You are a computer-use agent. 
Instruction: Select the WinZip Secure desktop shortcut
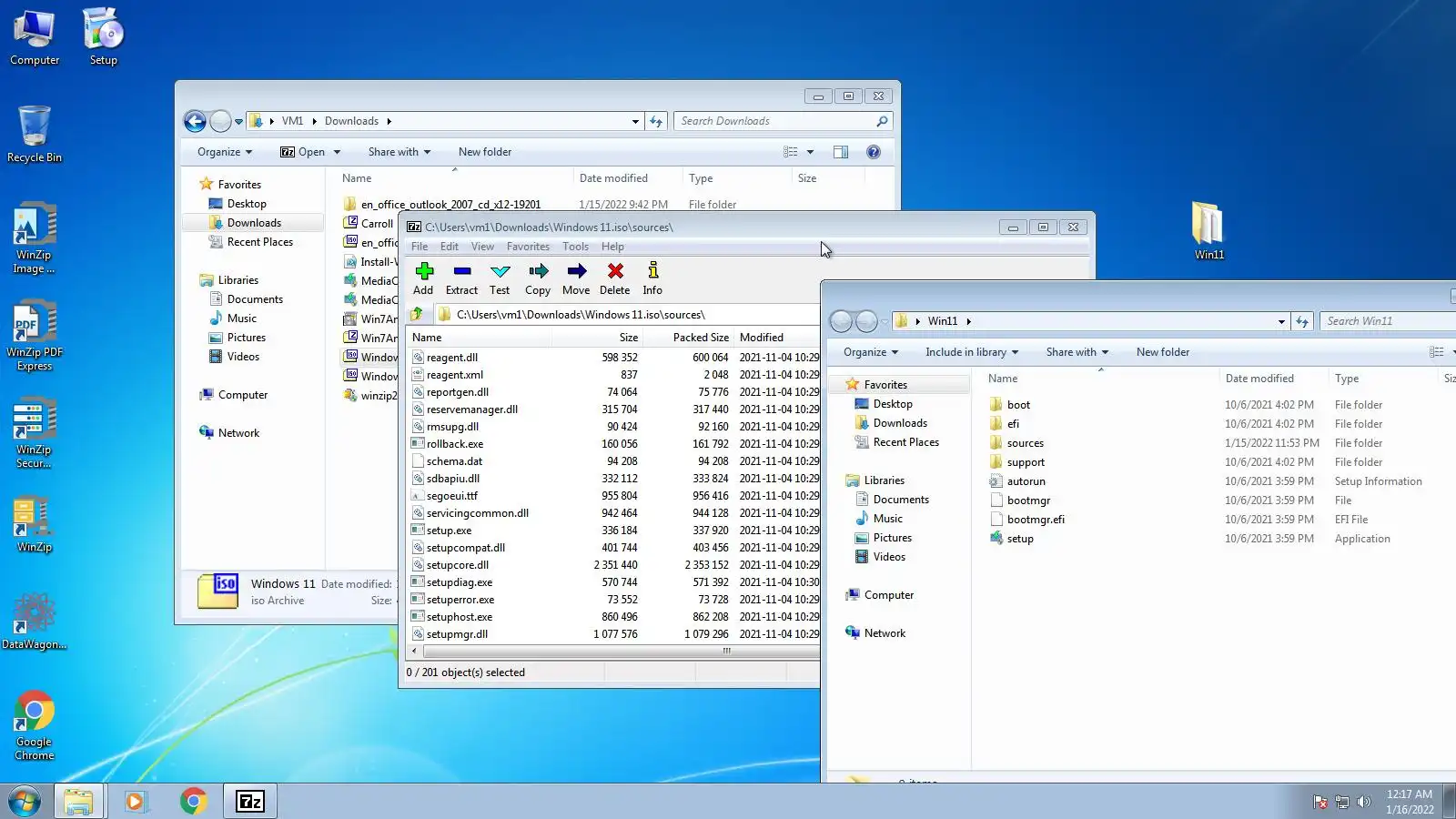(35, 433)
